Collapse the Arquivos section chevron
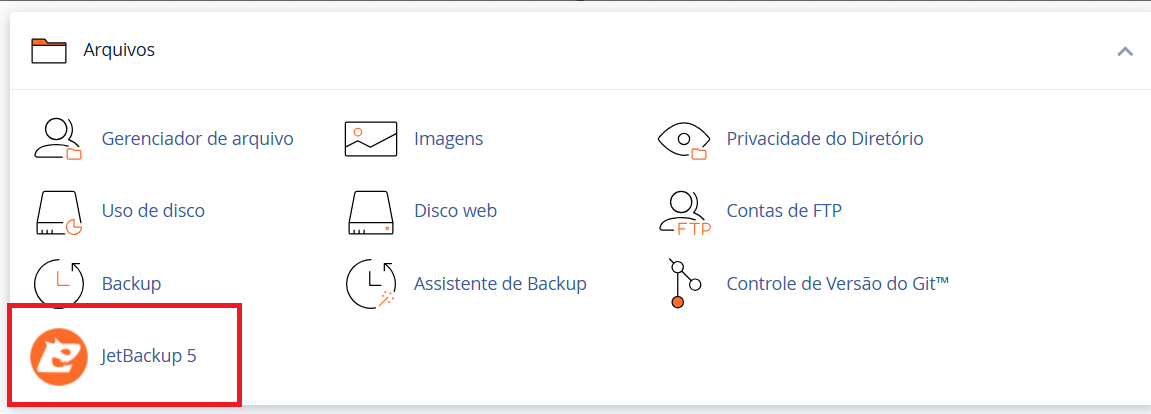Screen dimensions: 1151x414 coord(1125,51)
